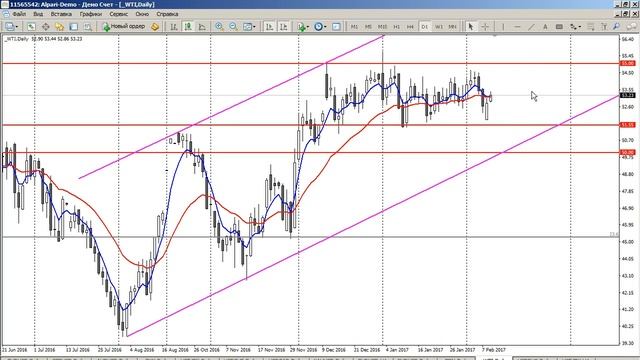Screen dimensions: 640x360
Task: Select the MN timeframe
Action: (x=452, y=27)
